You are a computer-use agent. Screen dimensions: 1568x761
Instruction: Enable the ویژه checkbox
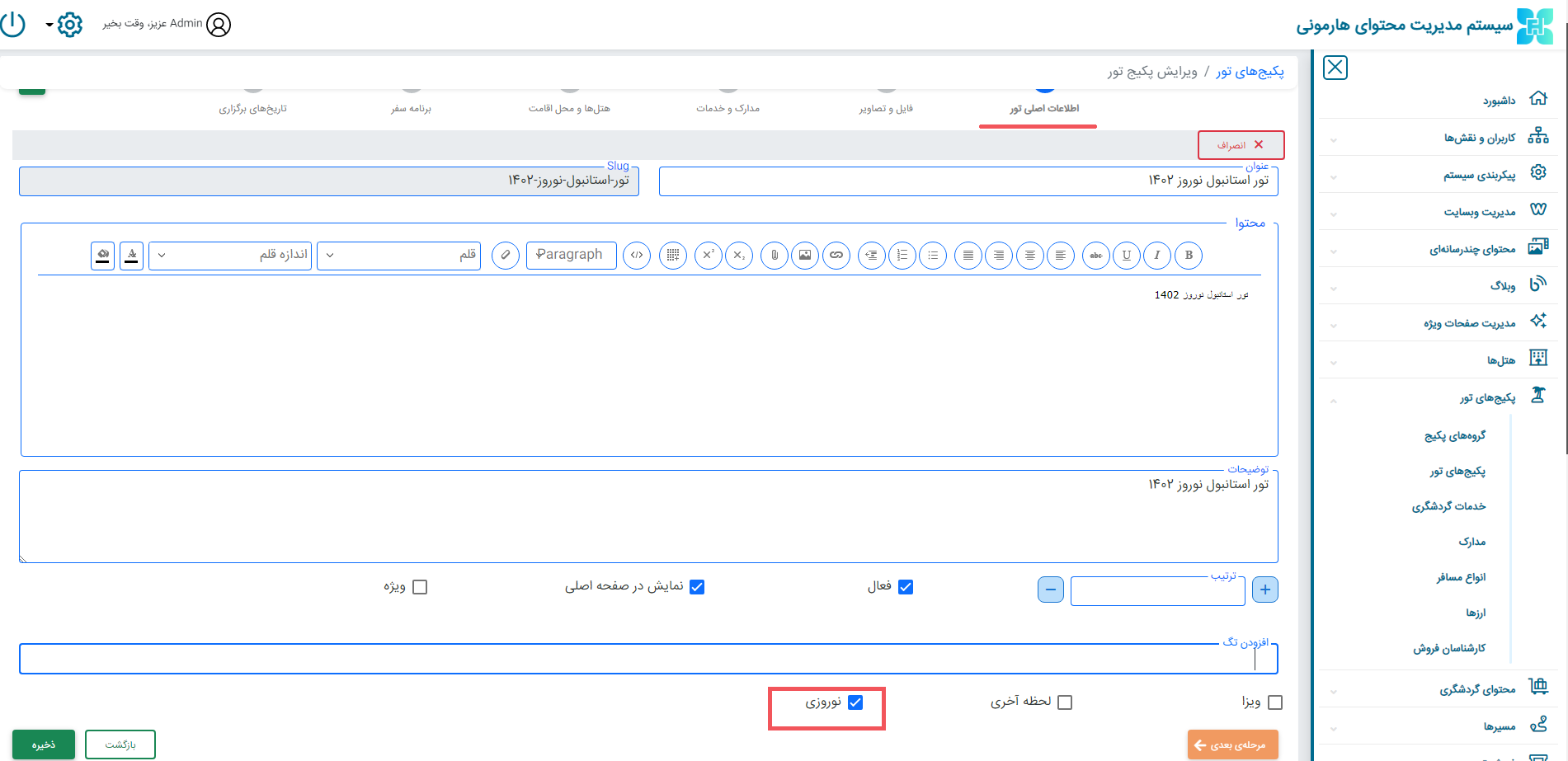(420, 587)
